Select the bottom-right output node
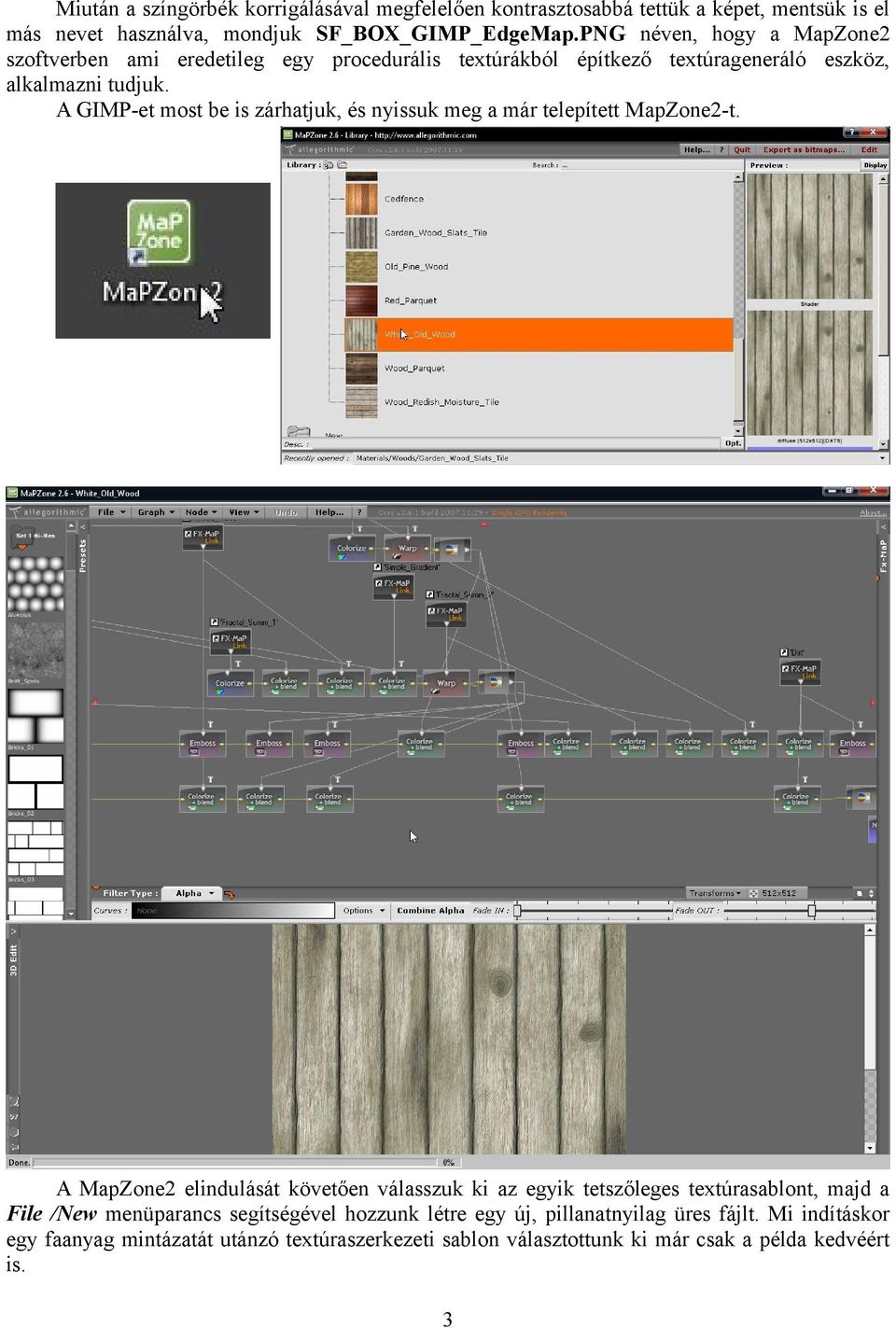 click(861, 798)
